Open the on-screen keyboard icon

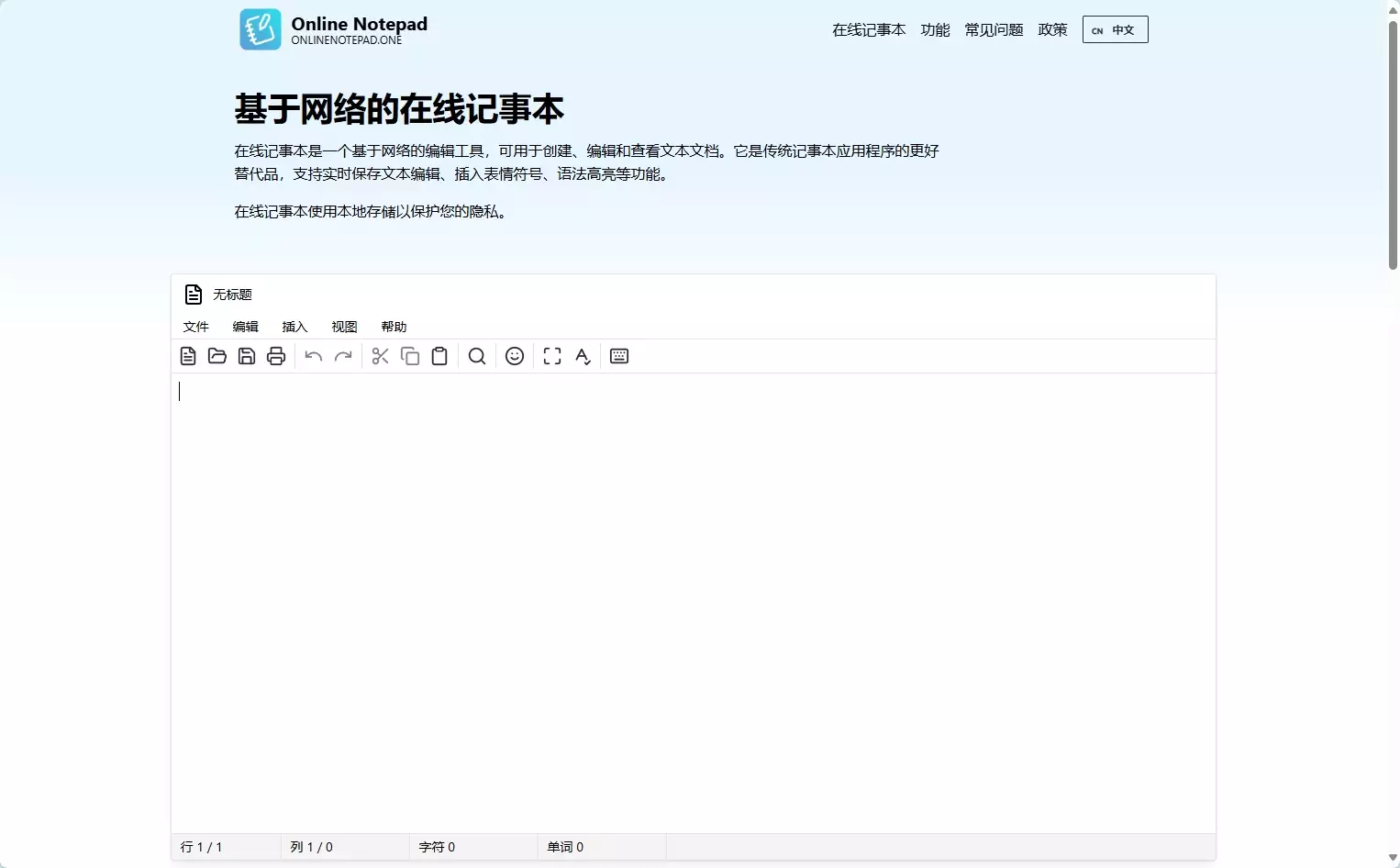point(619,356)
